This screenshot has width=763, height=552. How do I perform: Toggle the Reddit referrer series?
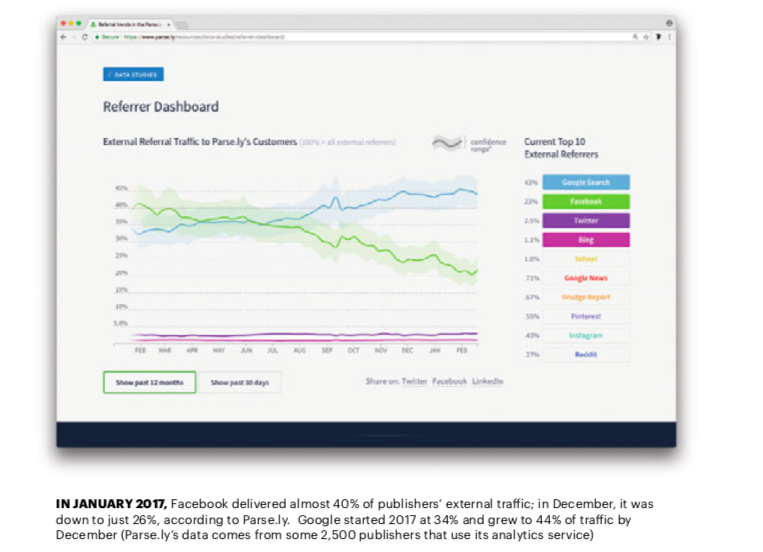pyautogui.click(x=586, y=354)
